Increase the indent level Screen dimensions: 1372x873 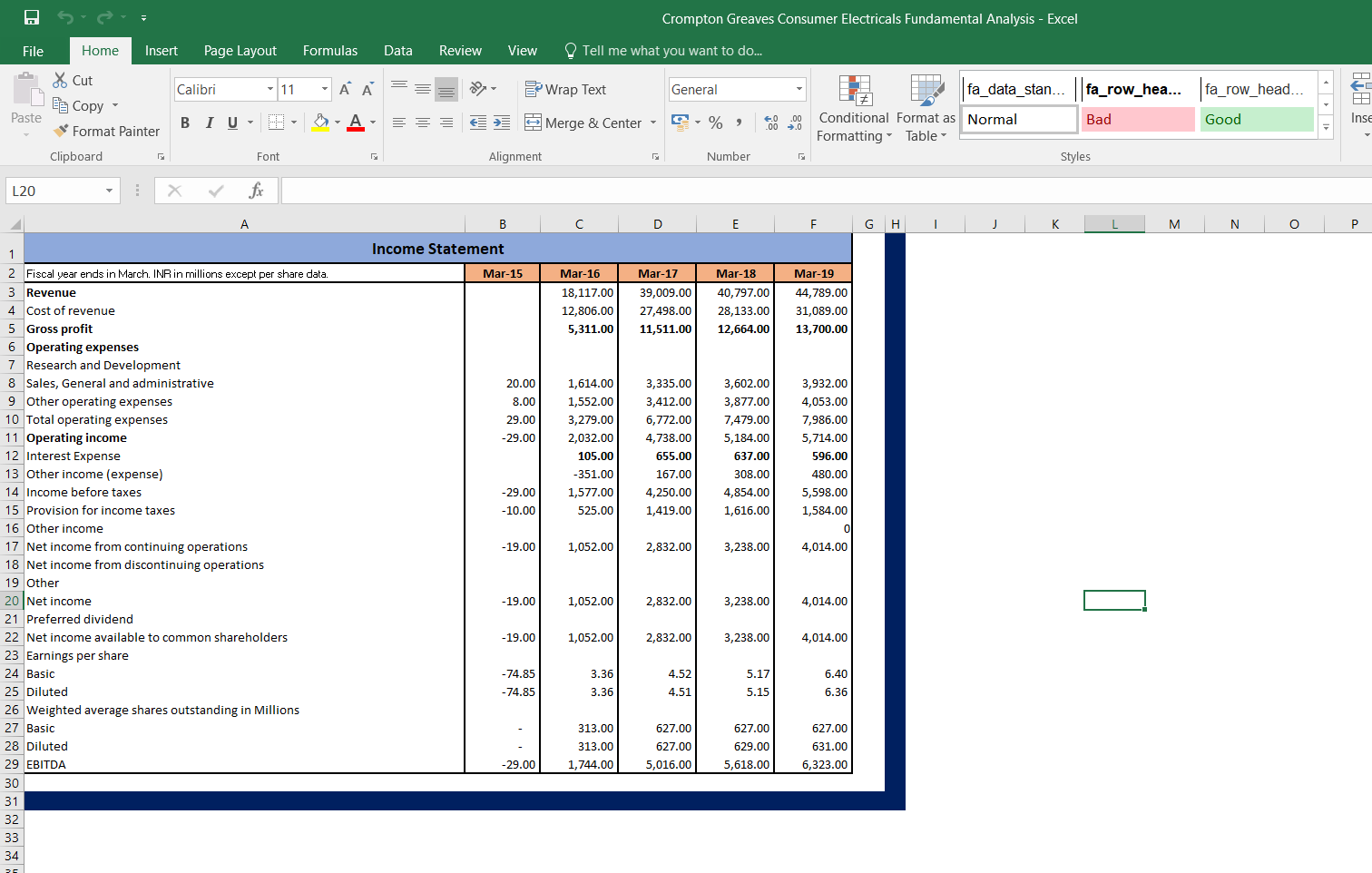point(502,123)
